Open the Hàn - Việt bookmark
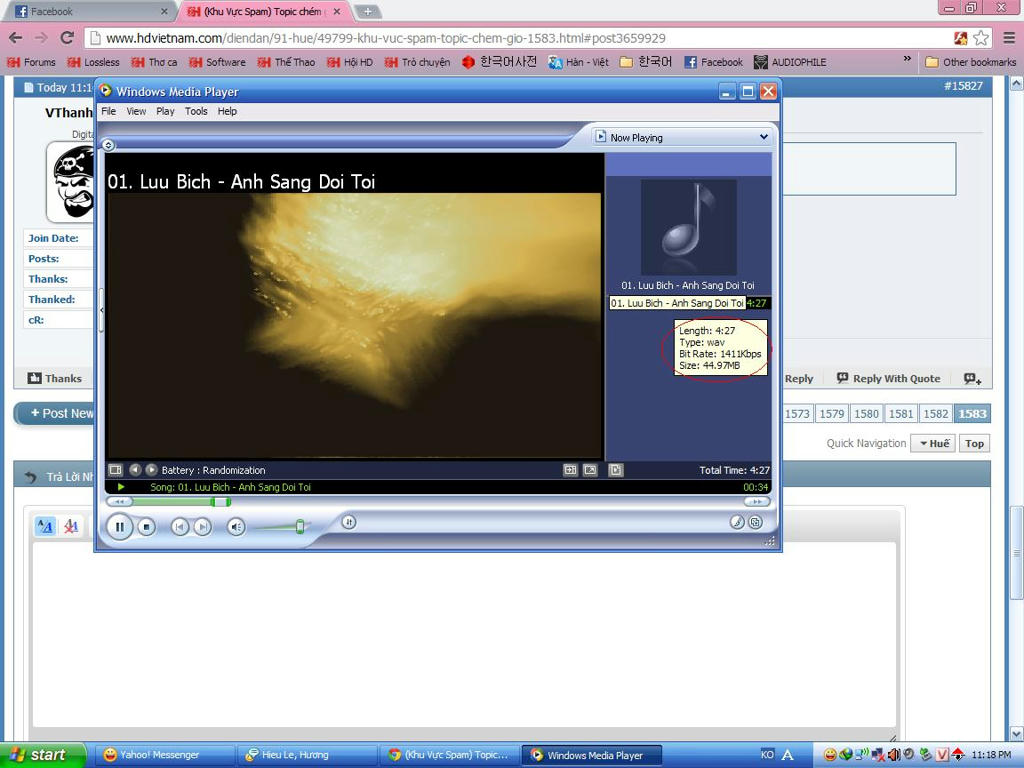This screenshot has width=1024, height=768. coord(579,62)
